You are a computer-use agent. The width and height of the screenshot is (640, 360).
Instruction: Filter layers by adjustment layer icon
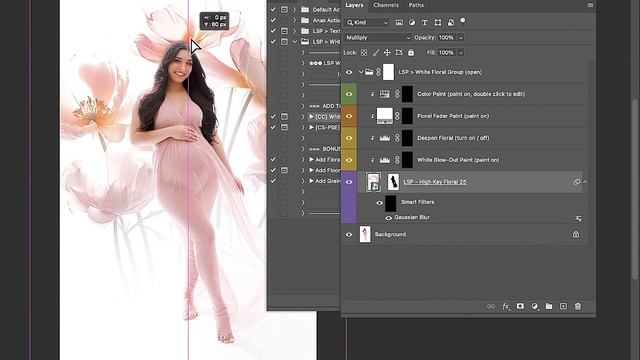412,22
